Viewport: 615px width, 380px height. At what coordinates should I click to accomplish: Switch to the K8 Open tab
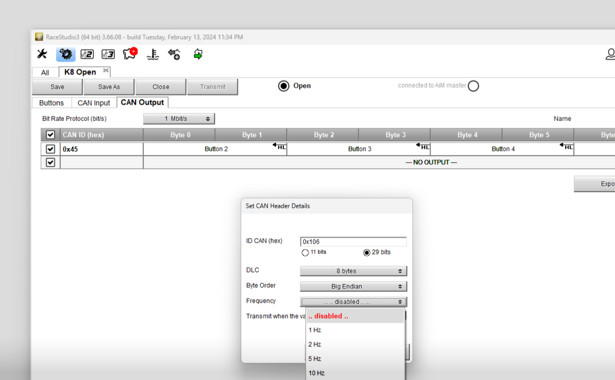point(80,72)
